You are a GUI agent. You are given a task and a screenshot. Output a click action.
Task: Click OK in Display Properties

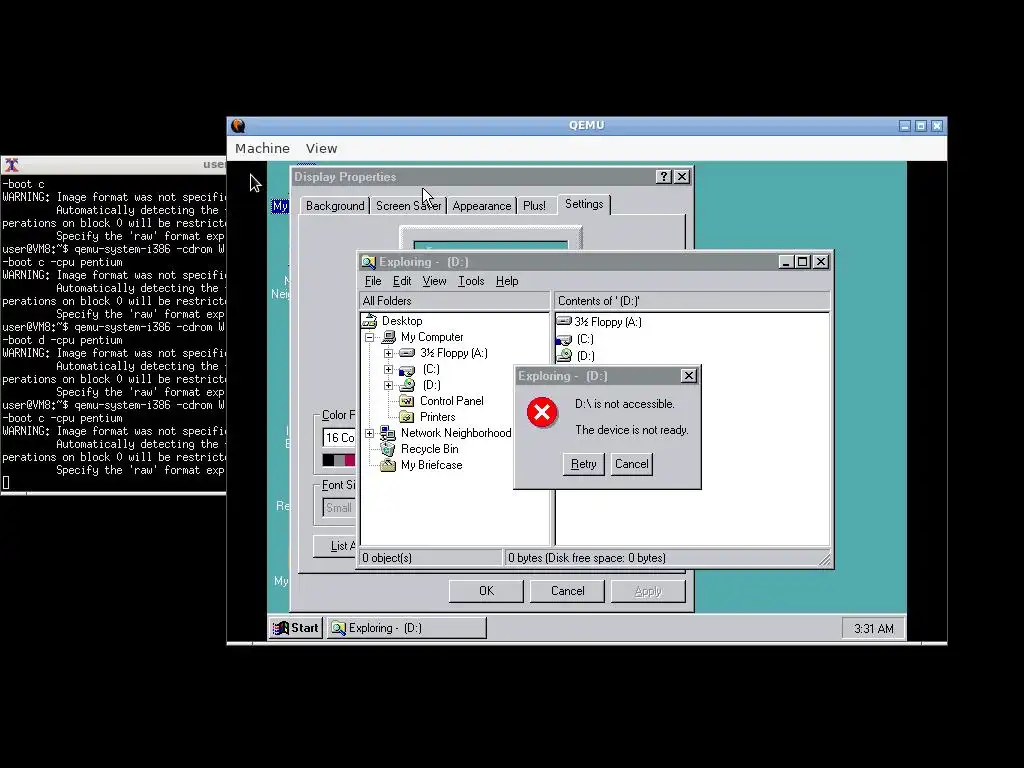point(486,591)
